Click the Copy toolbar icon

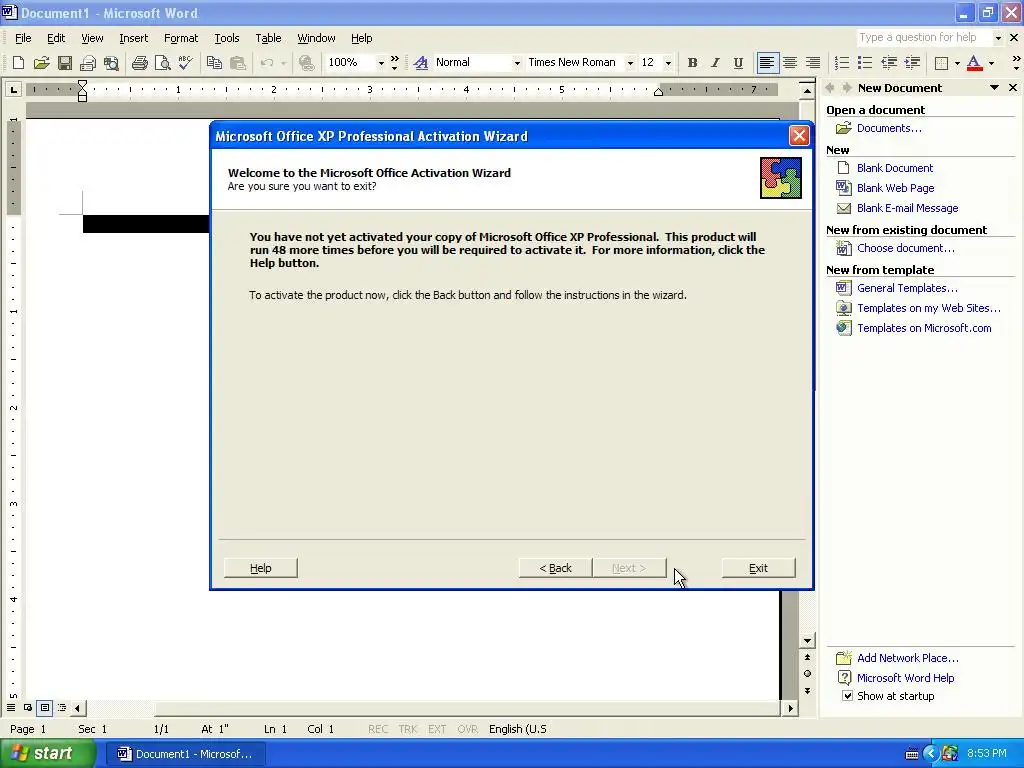pos(214,63)
